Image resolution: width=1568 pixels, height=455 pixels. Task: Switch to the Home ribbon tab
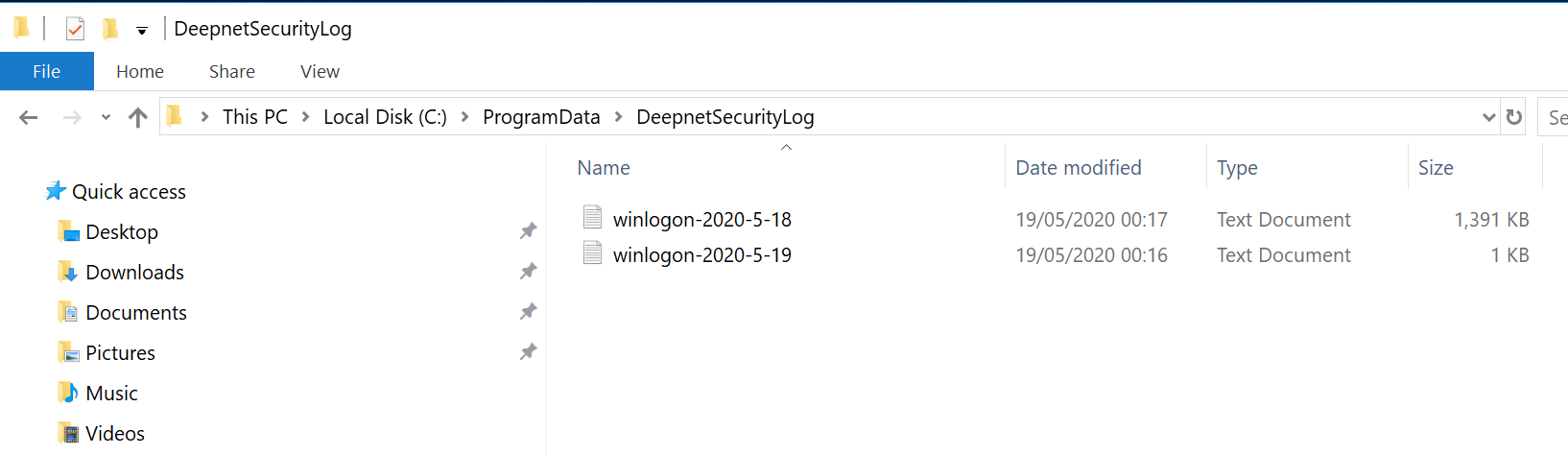[x=140, y=71]
